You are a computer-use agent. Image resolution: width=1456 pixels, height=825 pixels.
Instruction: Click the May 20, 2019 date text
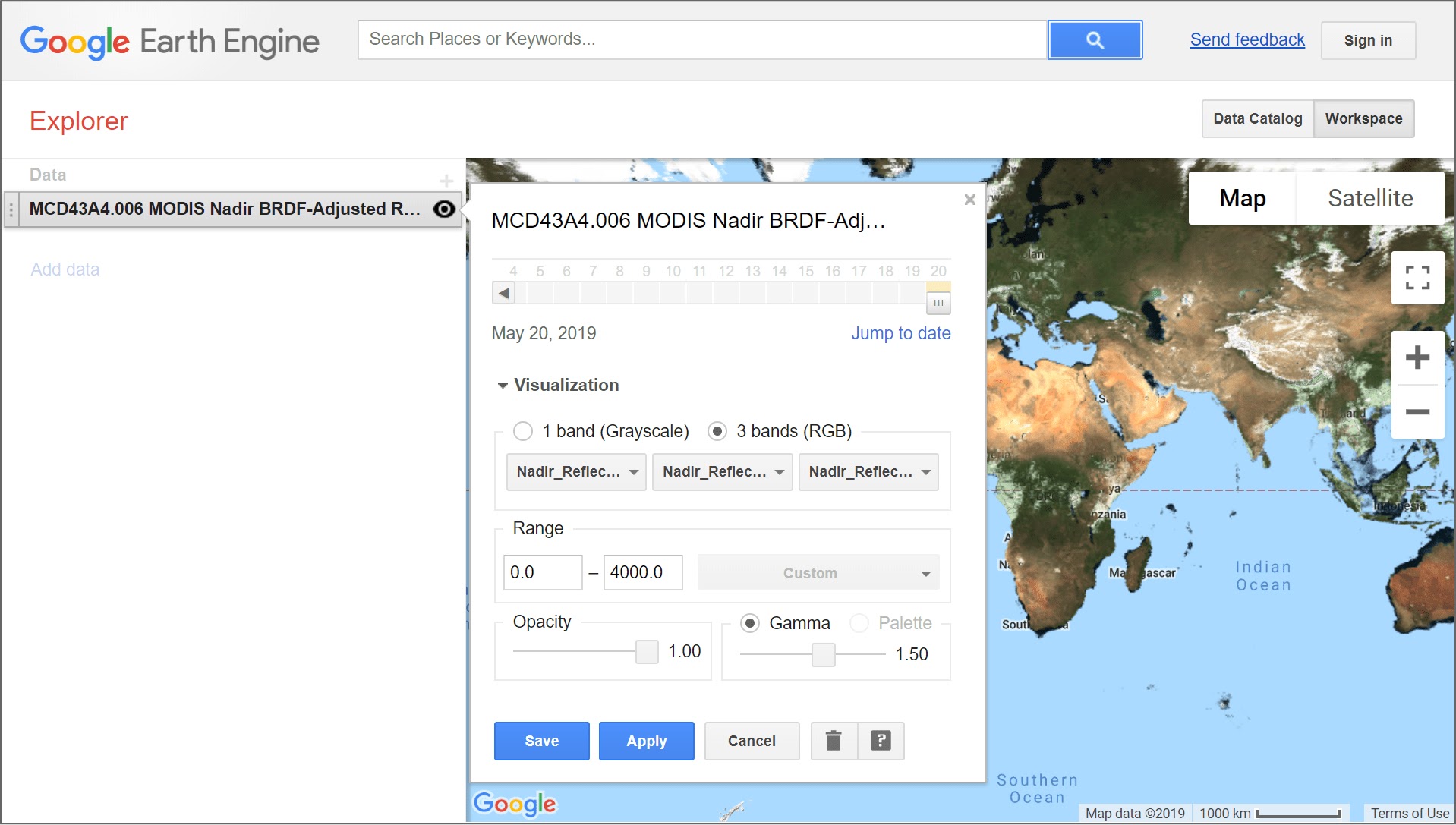(x=544, y=333)
